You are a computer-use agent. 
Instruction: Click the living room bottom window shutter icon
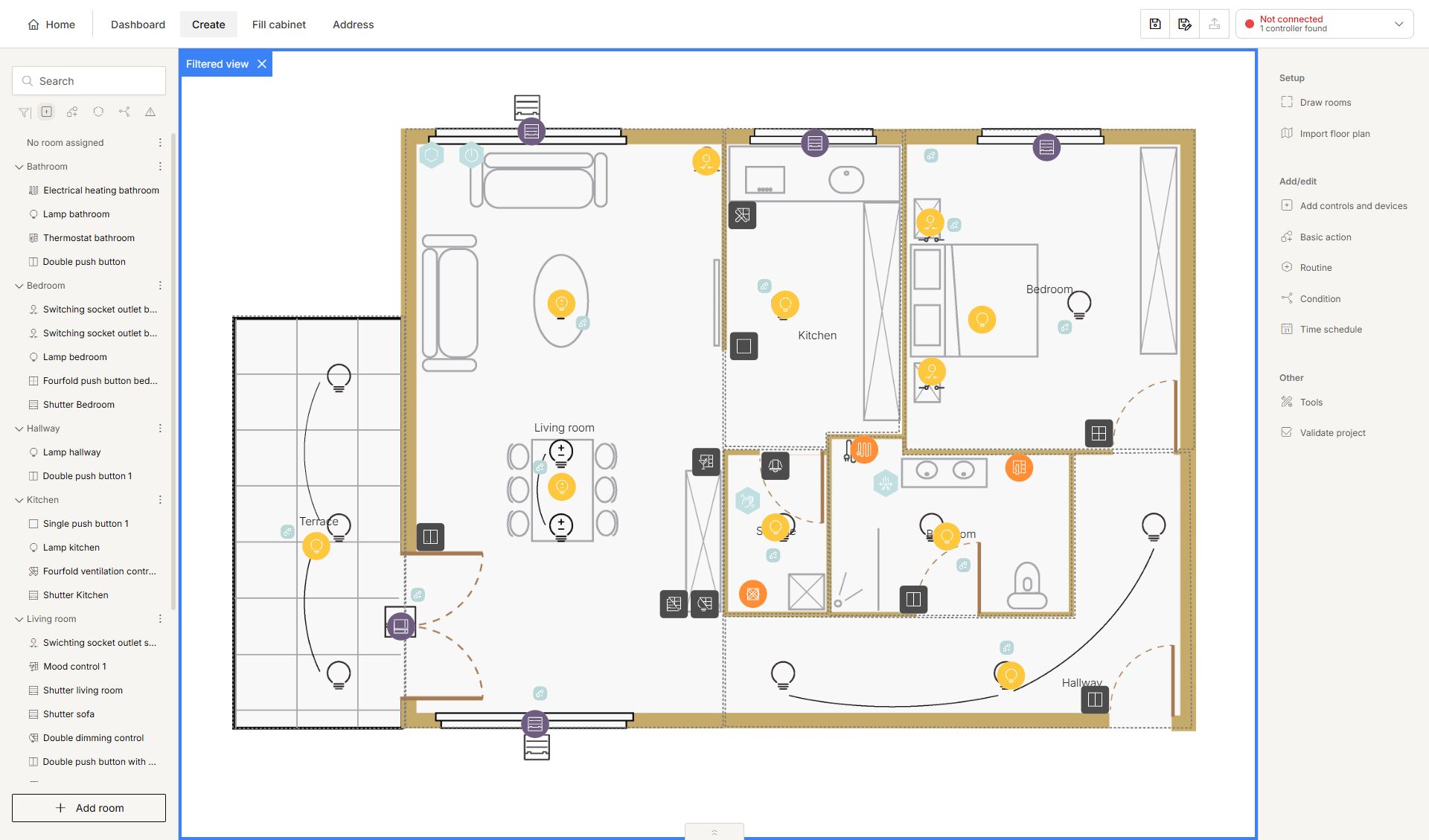[534, 723]
